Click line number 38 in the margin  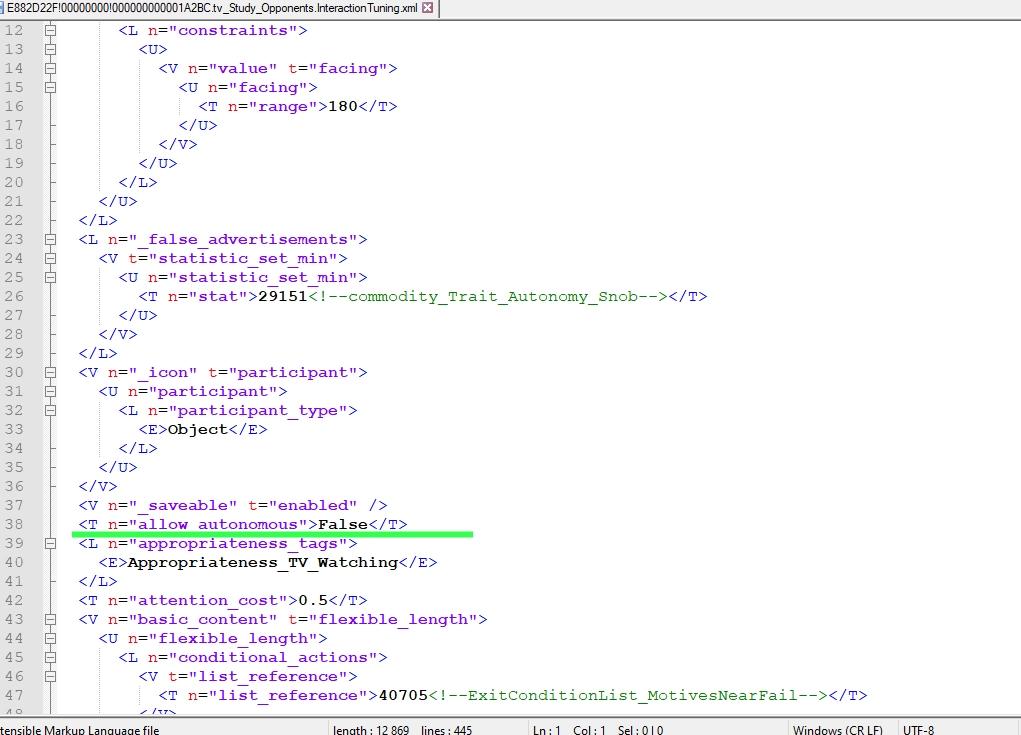13,524
